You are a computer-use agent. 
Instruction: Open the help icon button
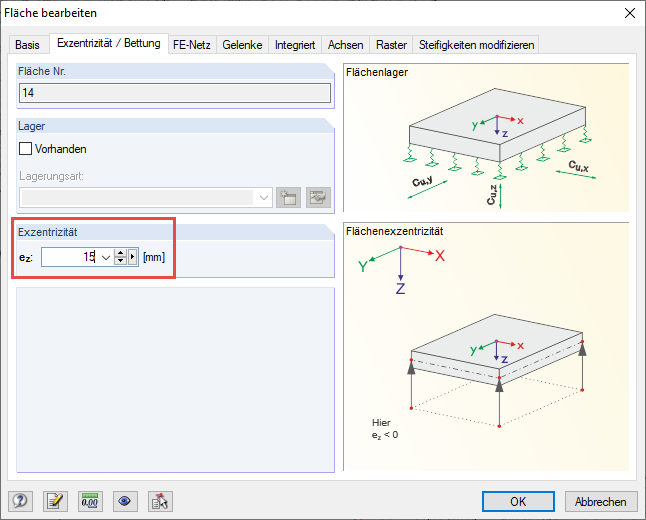coord(20,501)
